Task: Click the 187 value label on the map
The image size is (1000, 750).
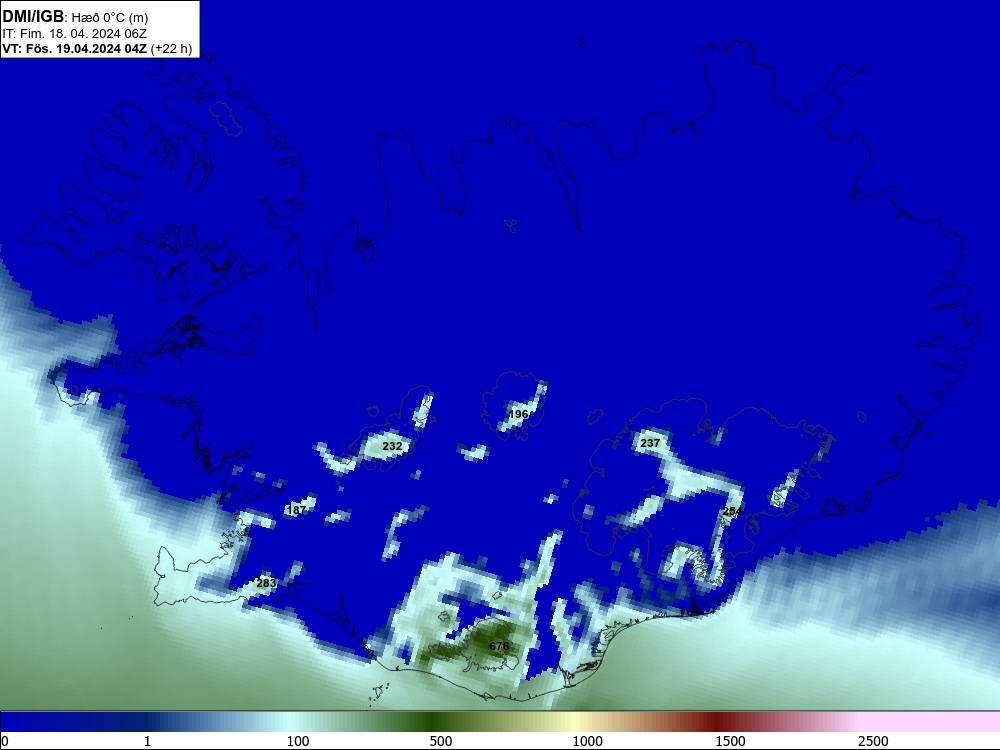Action: coord(296,510)
